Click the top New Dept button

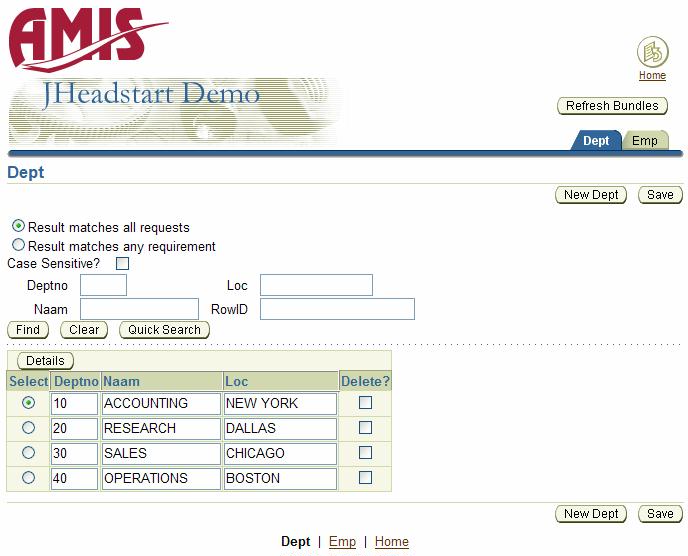591,195
